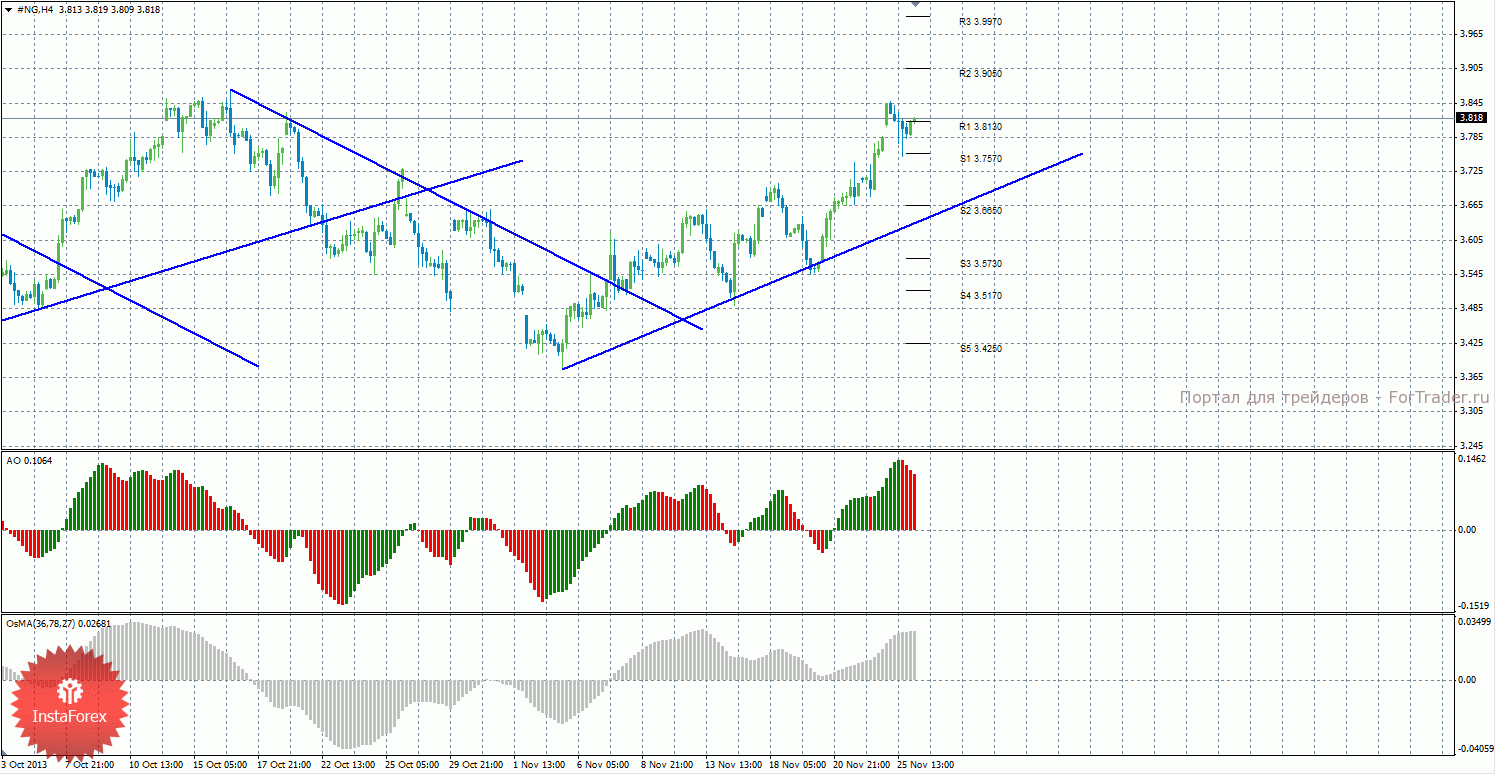Click the 3.545 price axis value
The width and height of the screenshot is (1496, 774).
pyautogui.click(x=1471, y=274)
